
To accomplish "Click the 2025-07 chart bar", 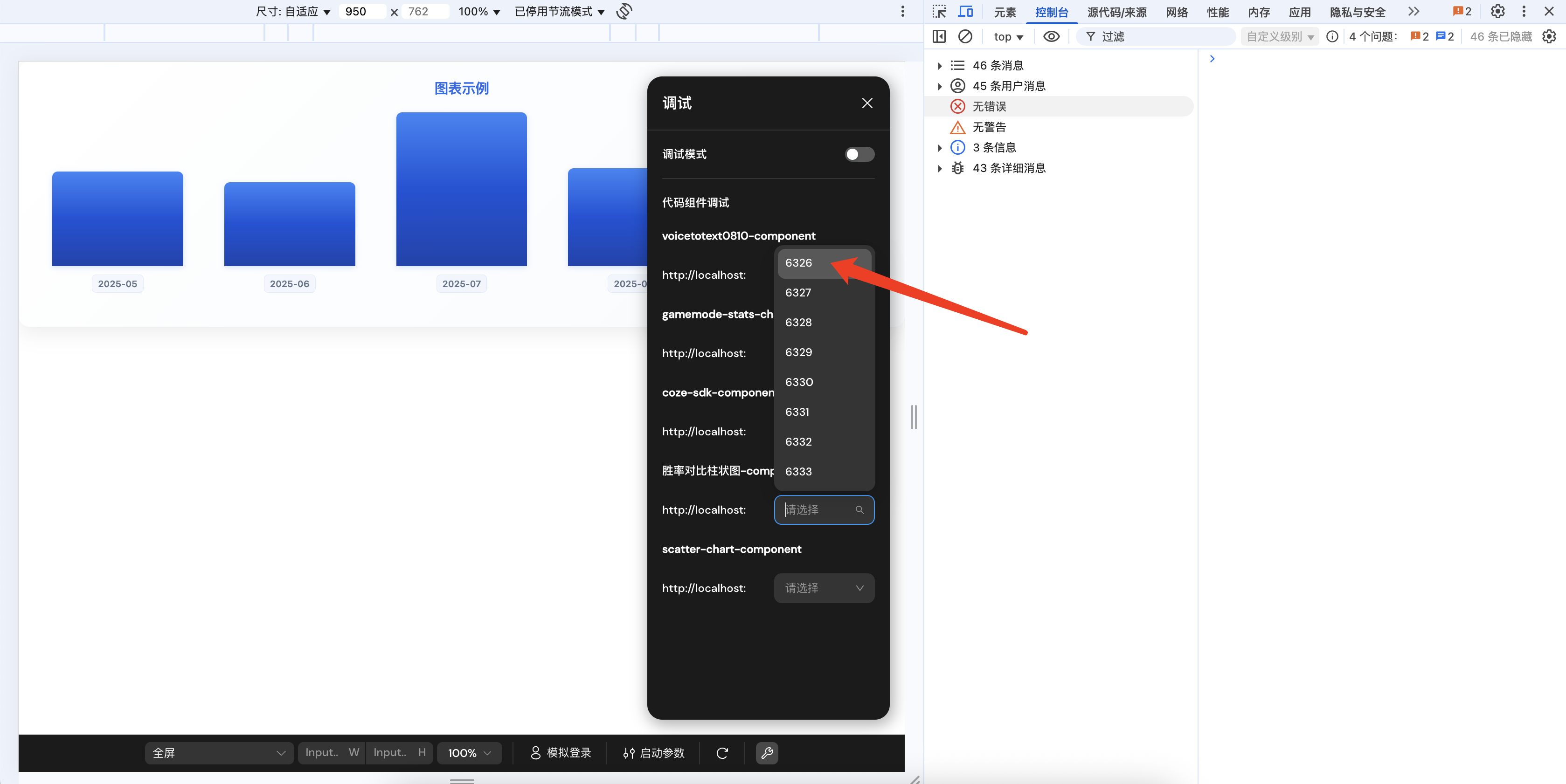I will pyautogui.click(x=461, y=189).
